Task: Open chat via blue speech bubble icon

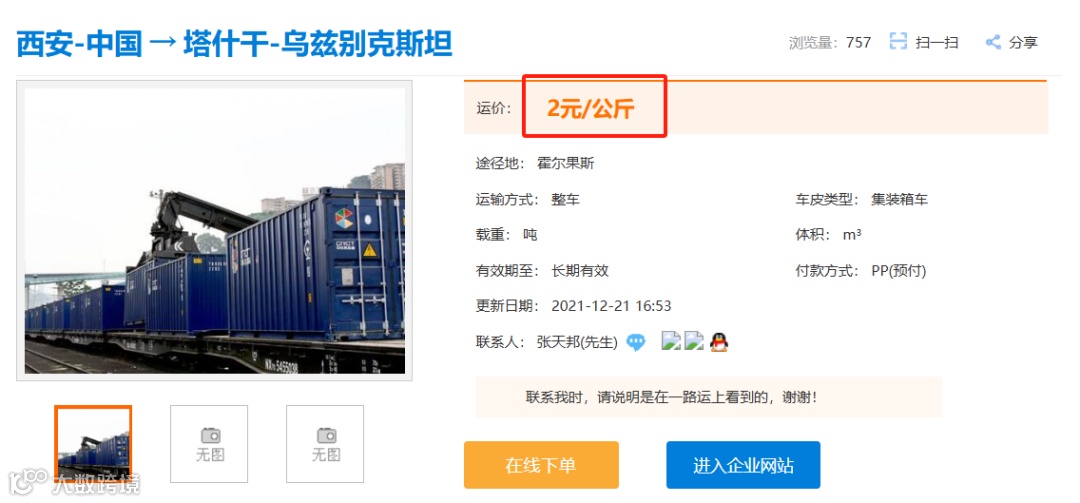Action: [636, 342]
